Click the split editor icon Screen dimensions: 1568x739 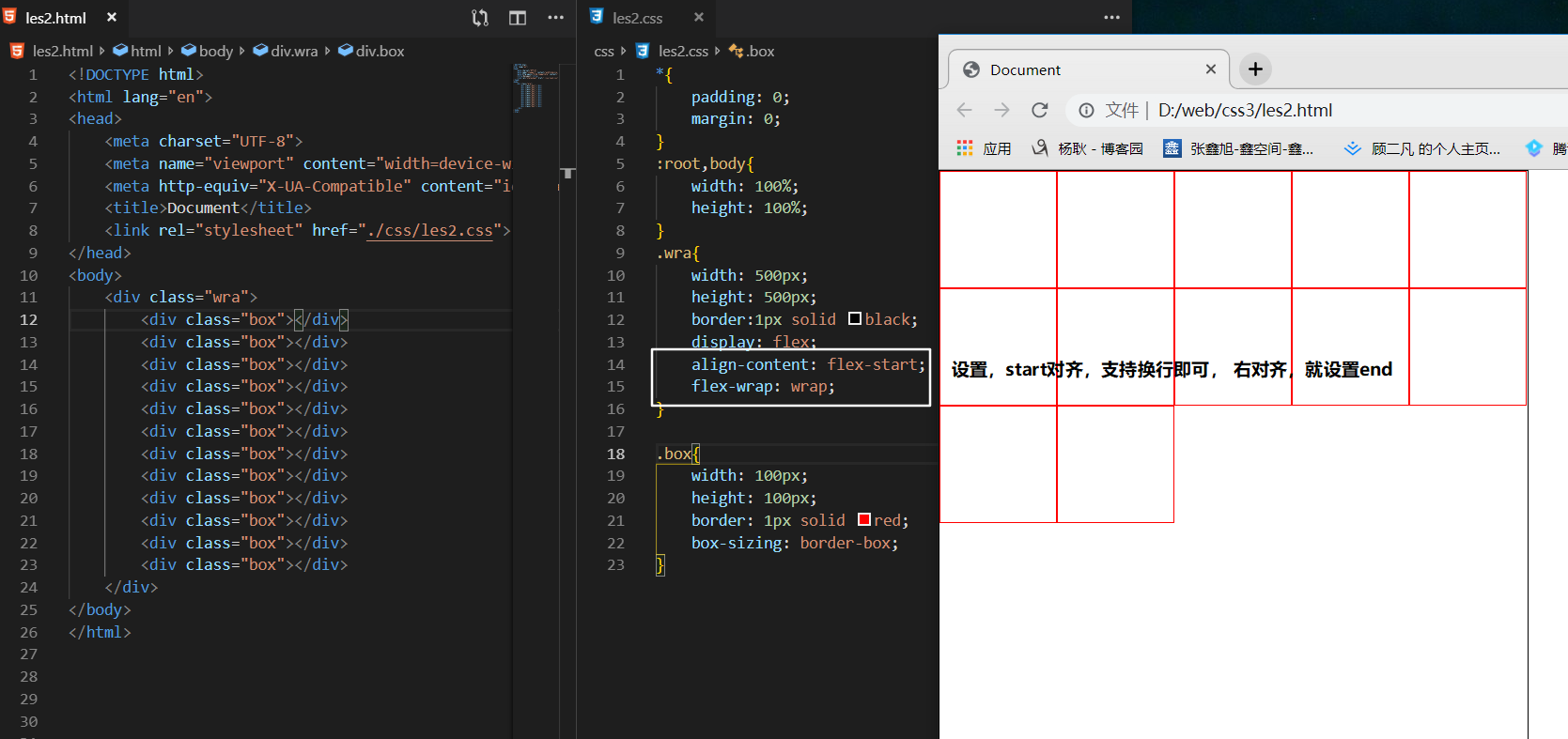(518, 18)
